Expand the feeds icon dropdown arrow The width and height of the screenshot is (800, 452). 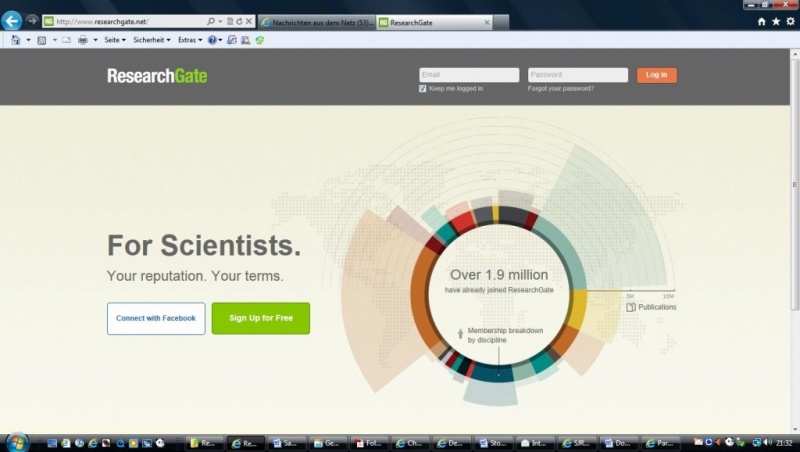point(55,40)
